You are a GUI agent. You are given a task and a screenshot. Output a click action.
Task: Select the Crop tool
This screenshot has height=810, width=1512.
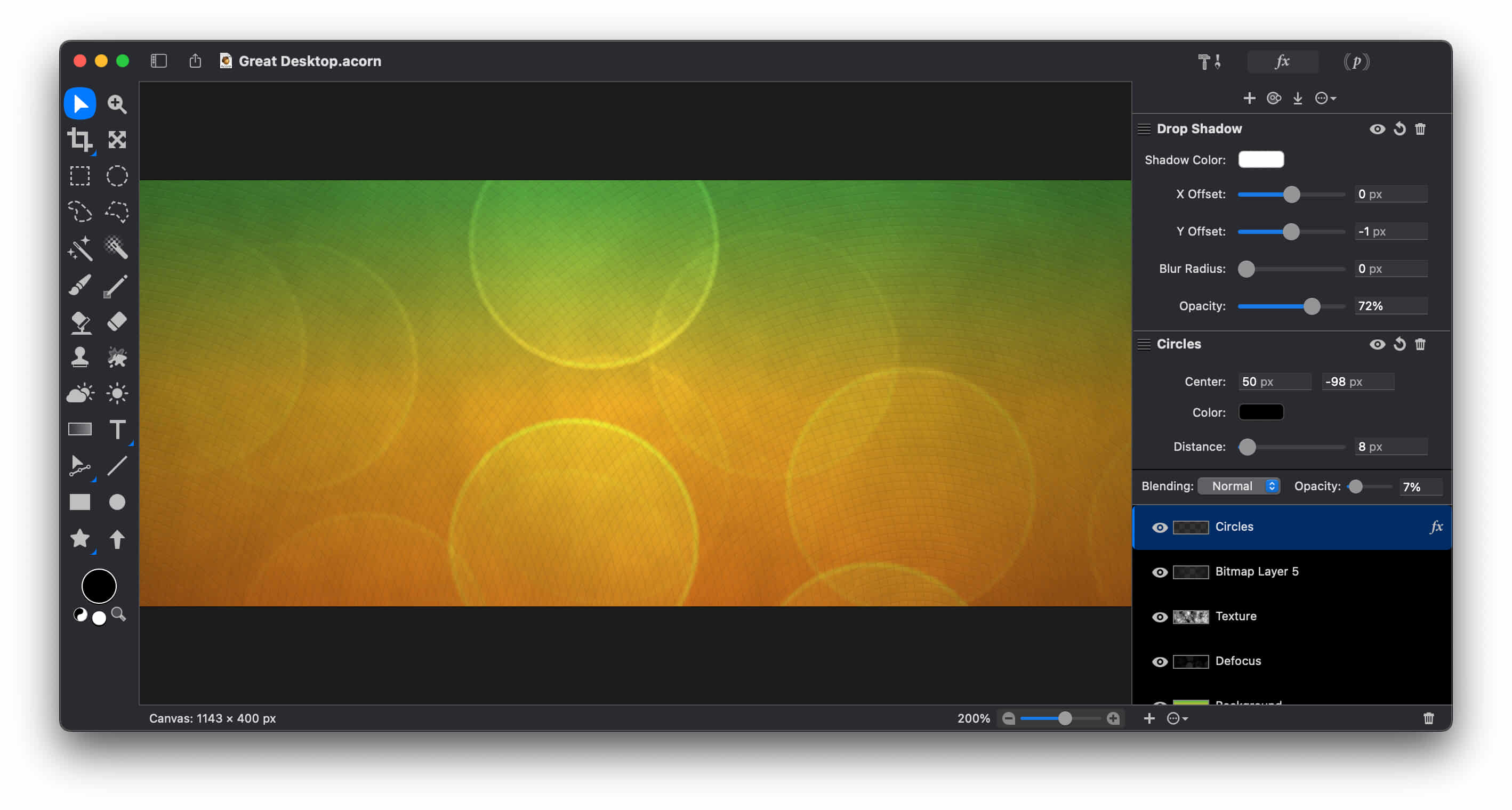tap(79, 139)
